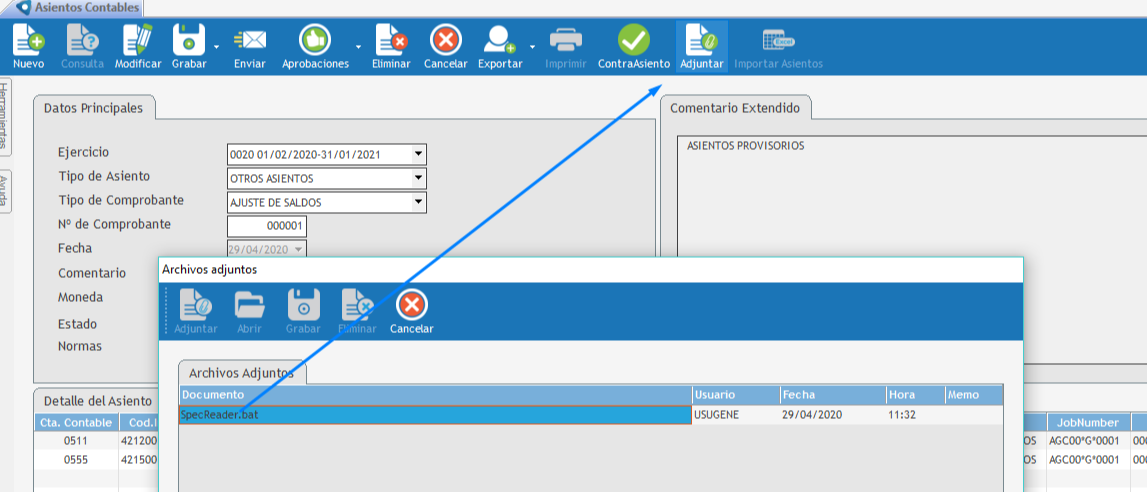
Task: Click the Eliminar icon in main toolbar
Action: (x=390, y=41)
